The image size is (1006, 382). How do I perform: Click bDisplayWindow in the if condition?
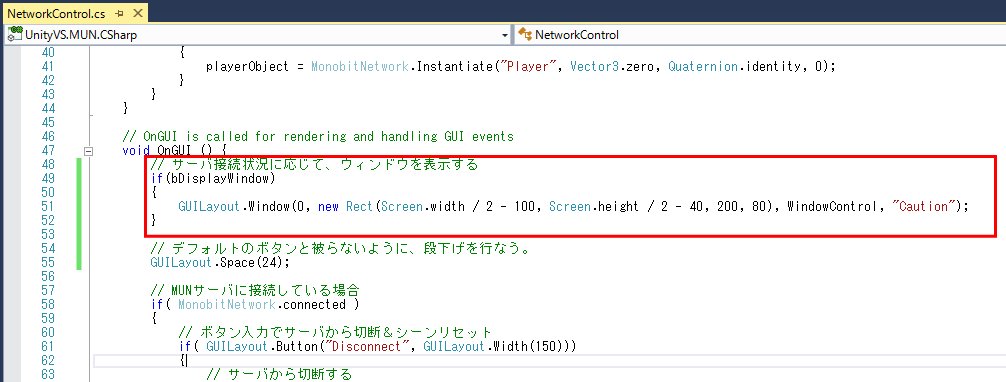[220, 178]
